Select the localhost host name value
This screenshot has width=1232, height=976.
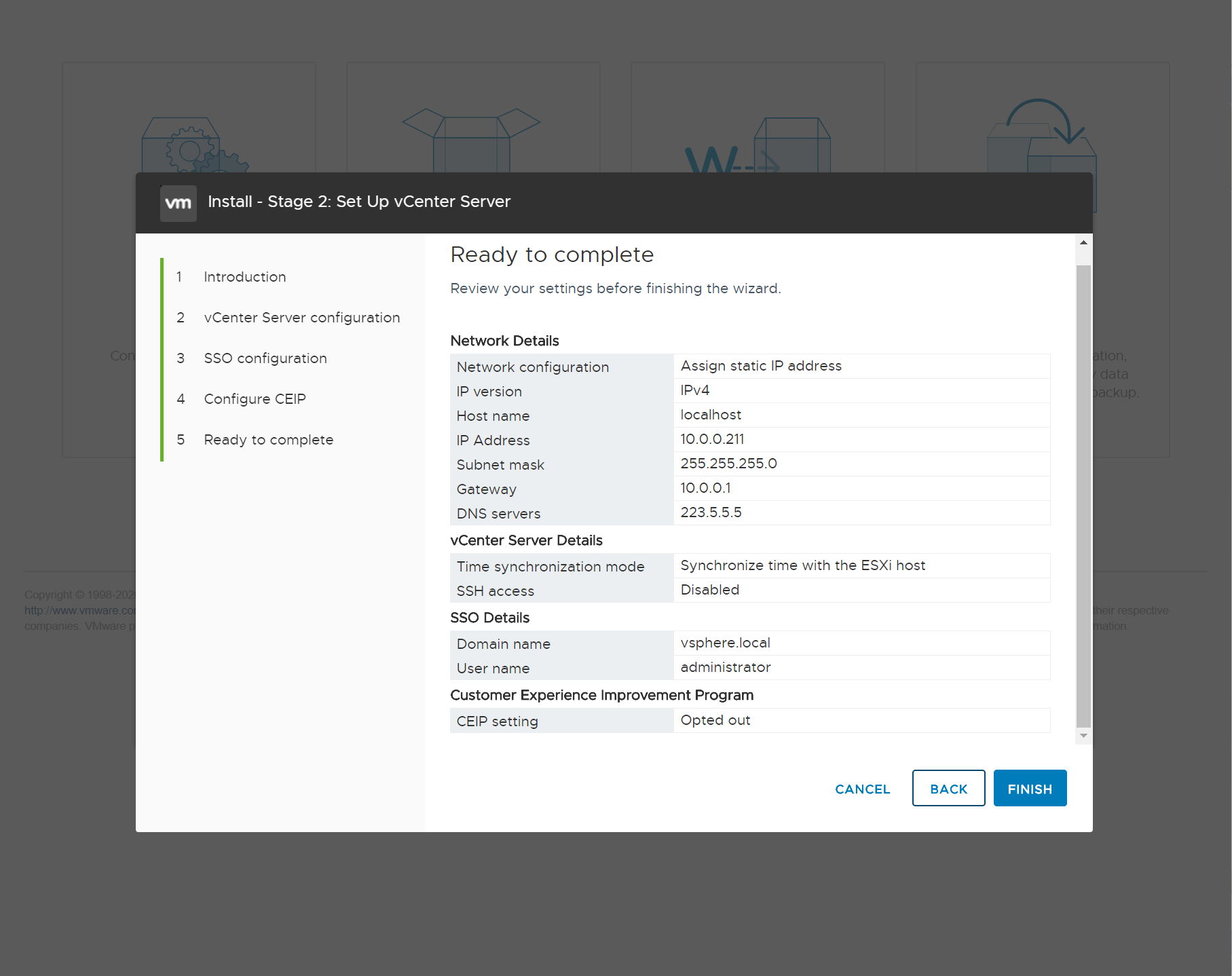click(711, 415)
